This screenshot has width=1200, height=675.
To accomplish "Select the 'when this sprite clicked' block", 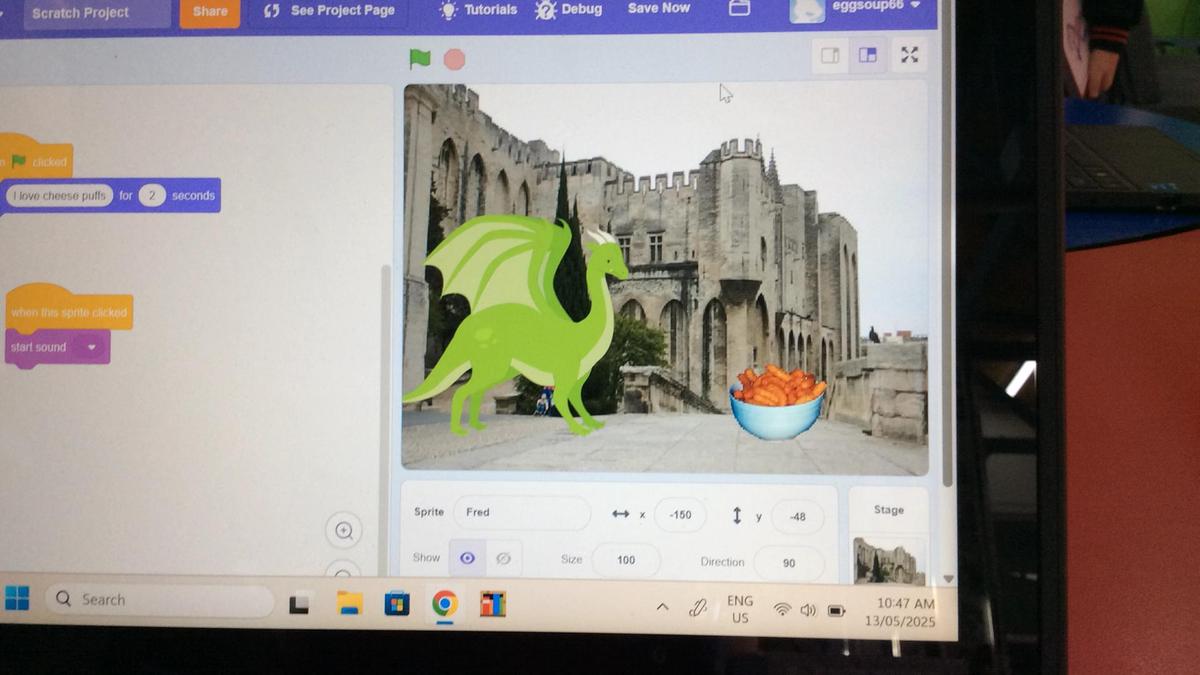I will pos(68,311).
